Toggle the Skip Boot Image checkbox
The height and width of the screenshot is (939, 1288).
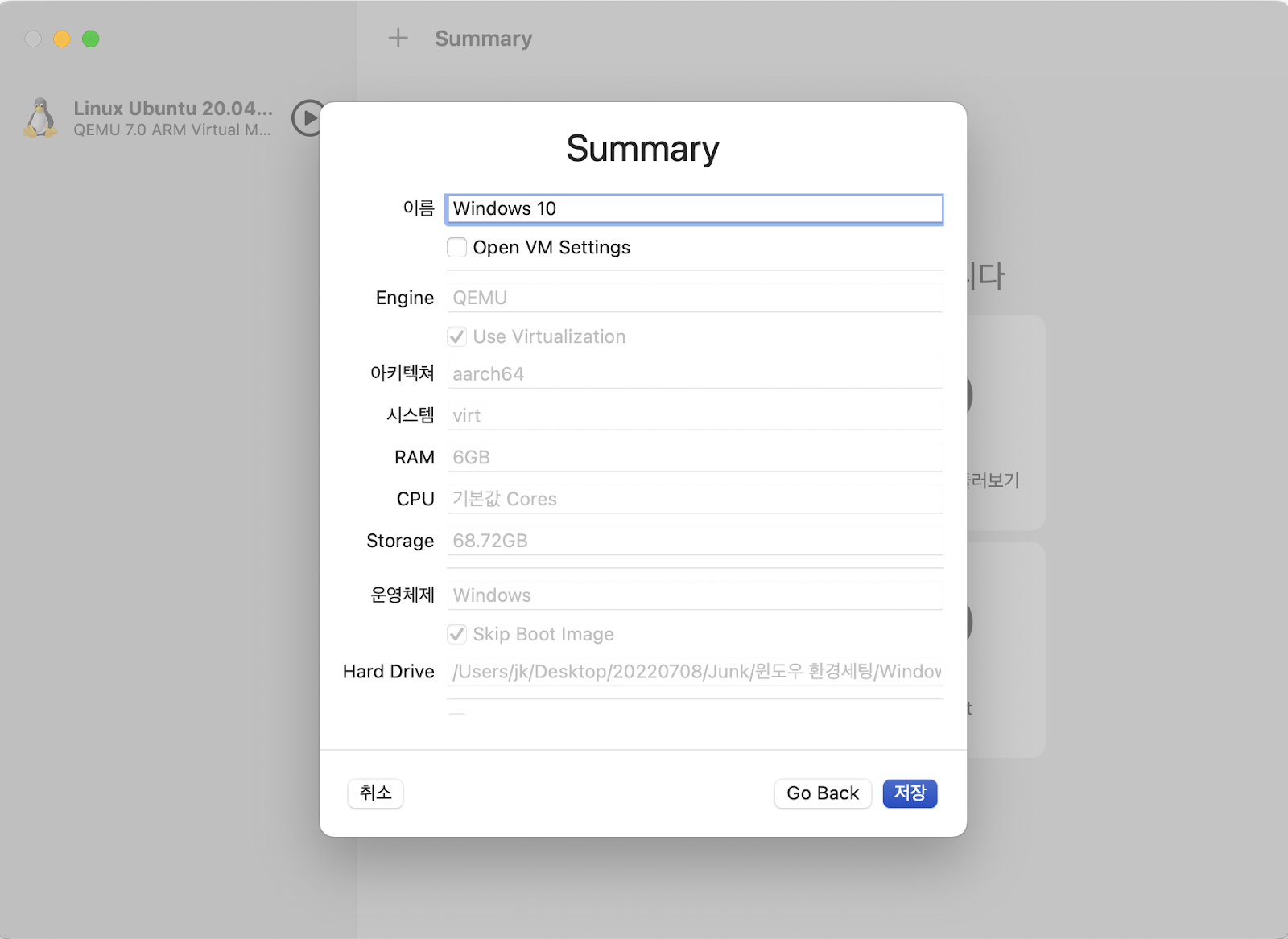click(x=456, y=634)
